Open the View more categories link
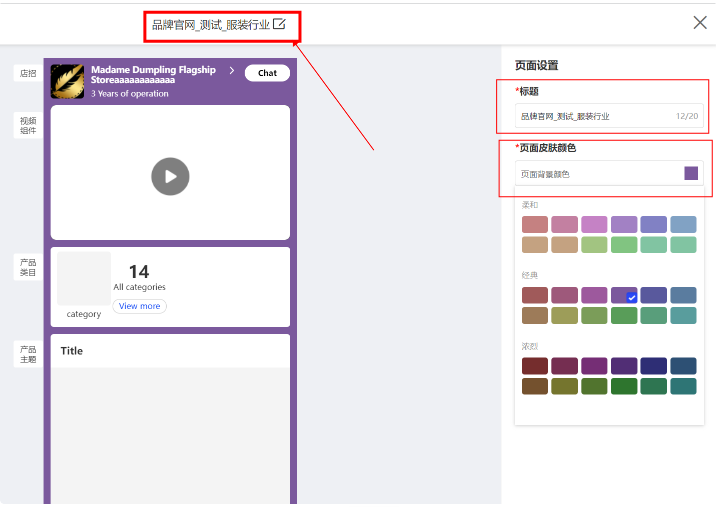 (139, 306)
